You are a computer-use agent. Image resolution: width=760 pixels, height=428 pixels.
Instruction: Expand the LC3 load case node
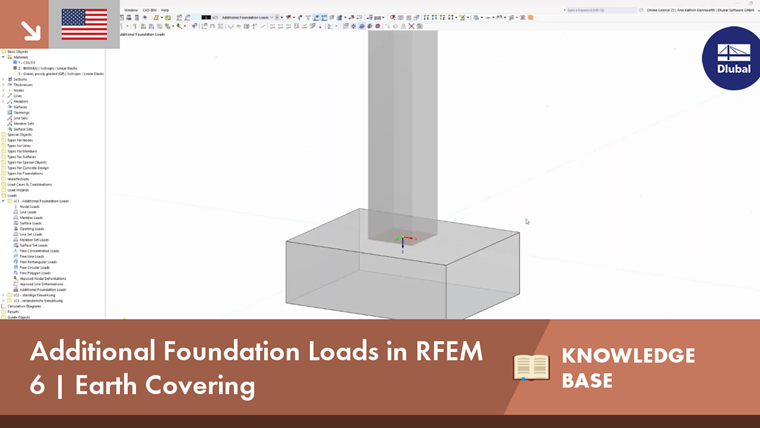pos(3,301)
